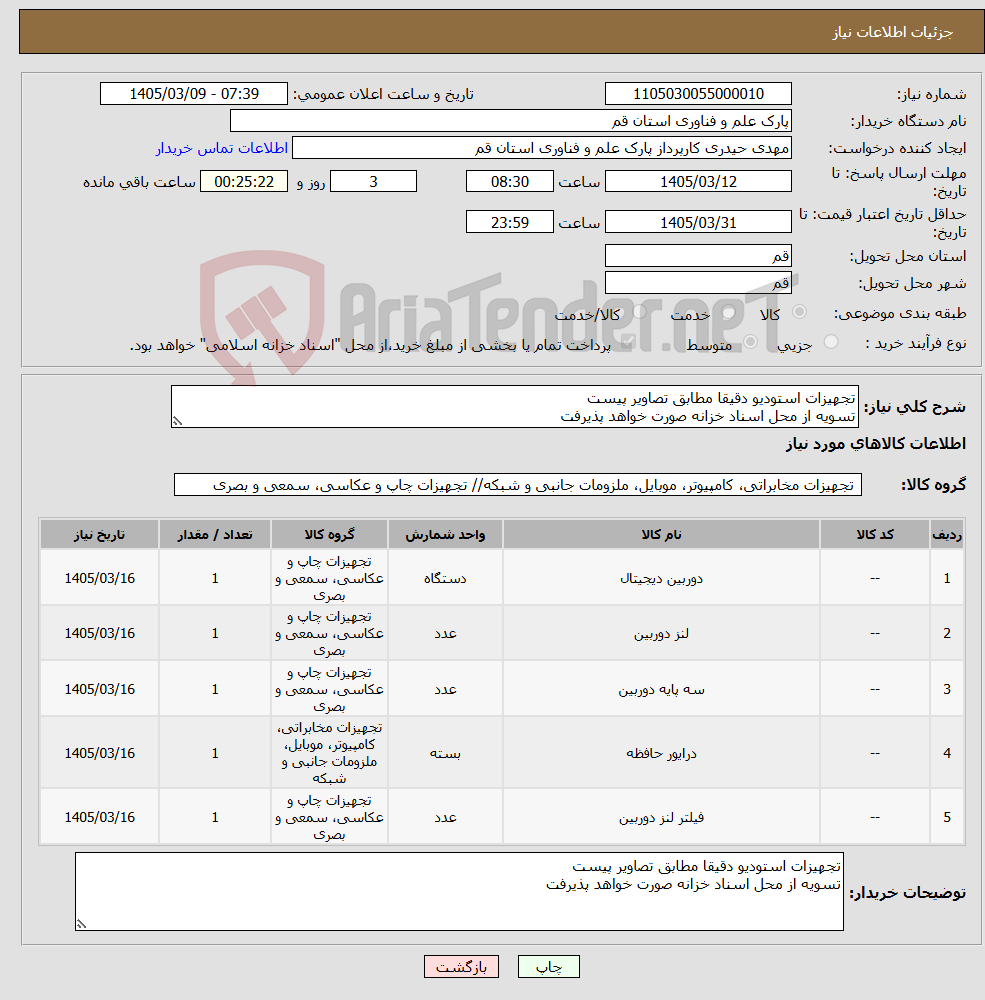Screen dimensions: 985x1000
Task: Click the واحد شمارش column header
Action: click(x=445, y=534)
